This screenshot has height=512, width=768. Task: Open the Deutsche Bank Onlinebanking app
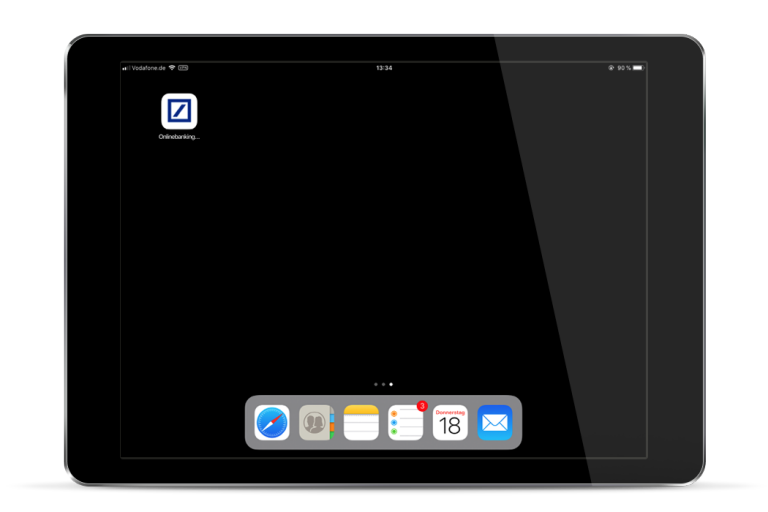(179, 111)
